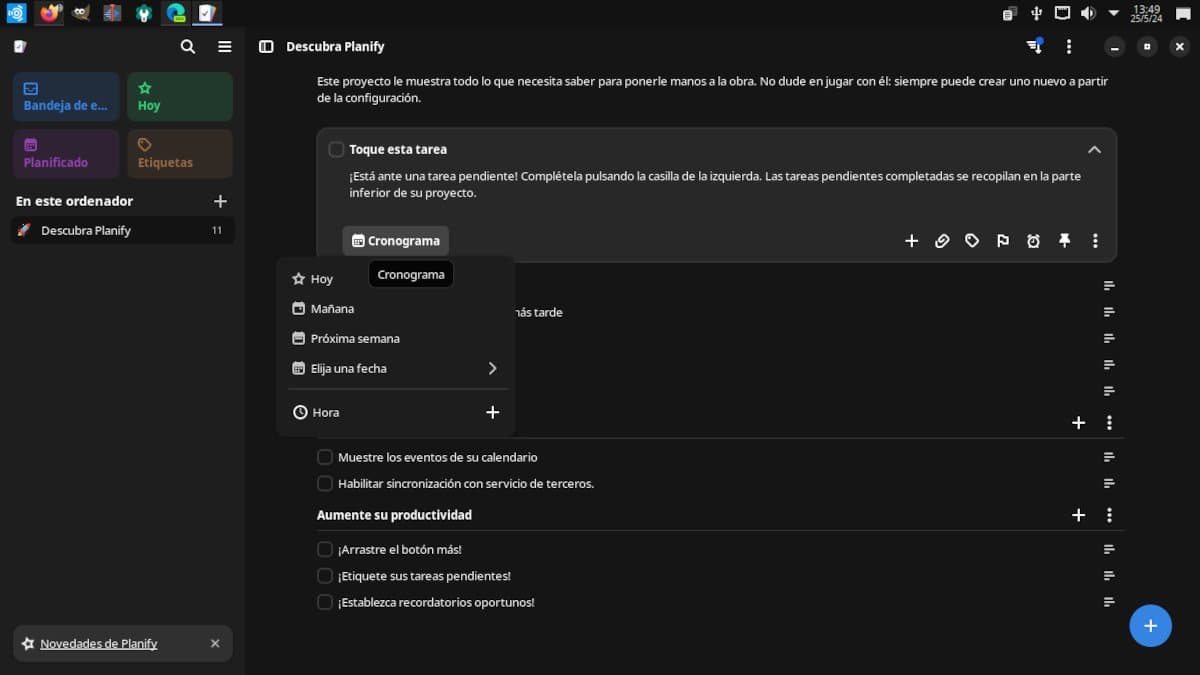The width and height of the screenshot is (1200, 675).
Task: Check the 'Toque esta tarea' checkbox
Action: [x=336, y=150]
